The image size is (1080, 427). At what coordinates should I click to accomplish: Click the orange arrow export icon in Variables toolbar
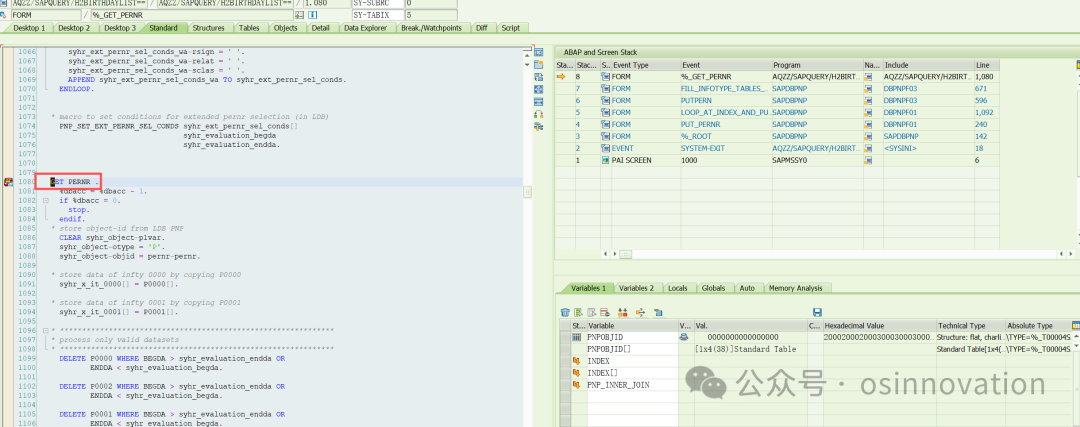click(641, 313)
